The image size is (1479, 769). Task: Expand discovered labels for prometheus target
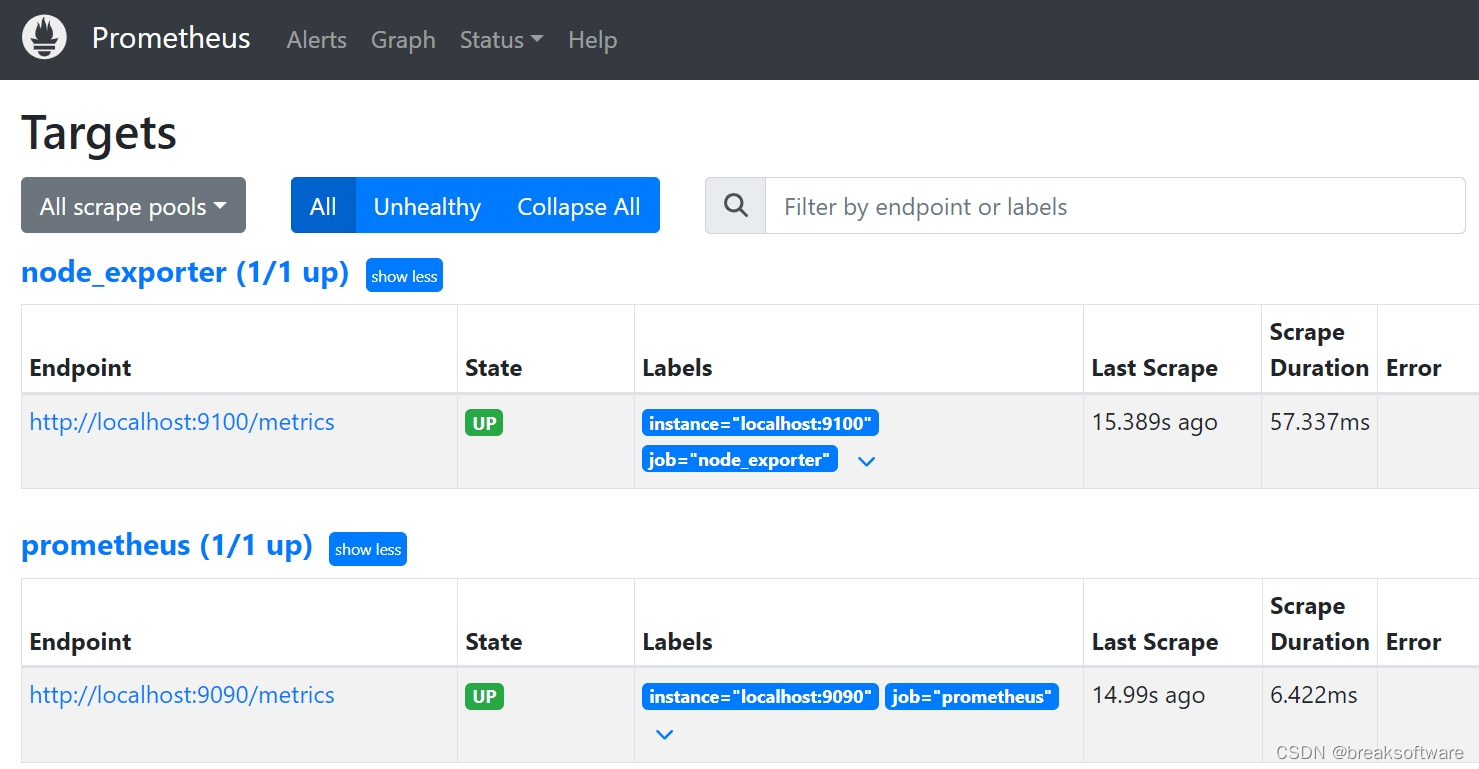[664, 734]
